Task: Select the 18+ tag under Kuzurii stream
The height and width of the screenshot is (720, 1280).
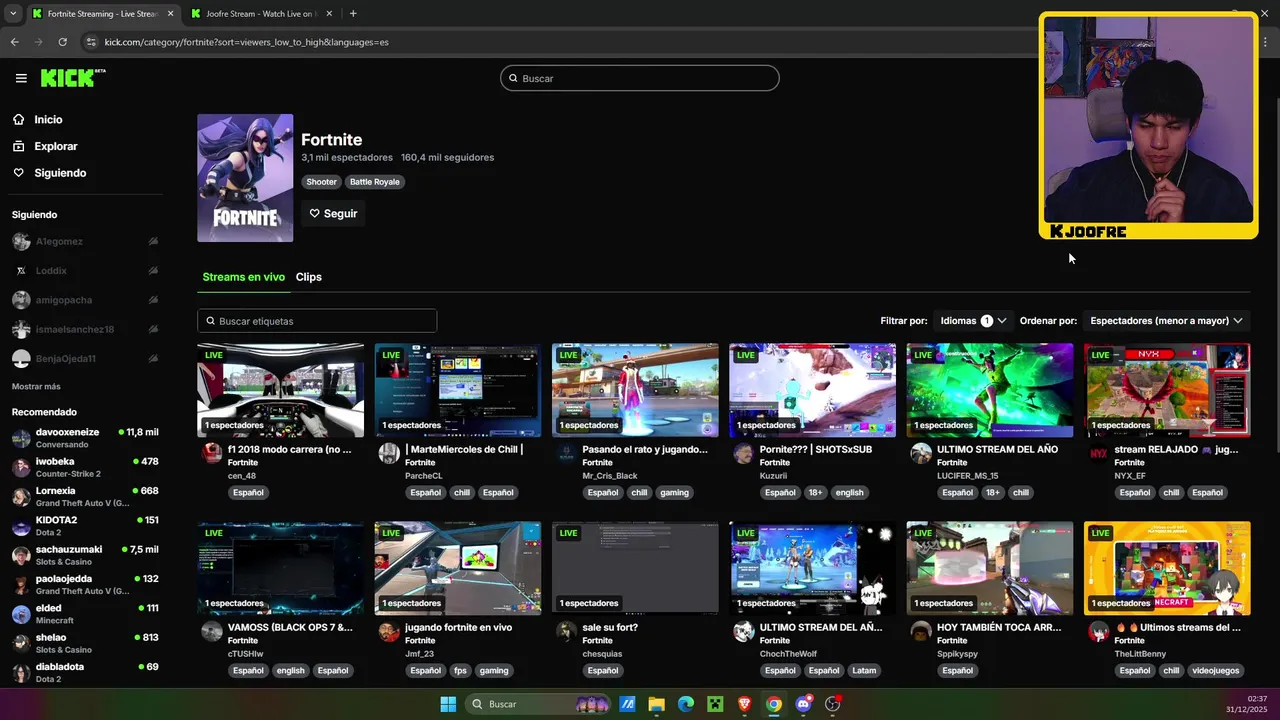Action: point(815,492)
